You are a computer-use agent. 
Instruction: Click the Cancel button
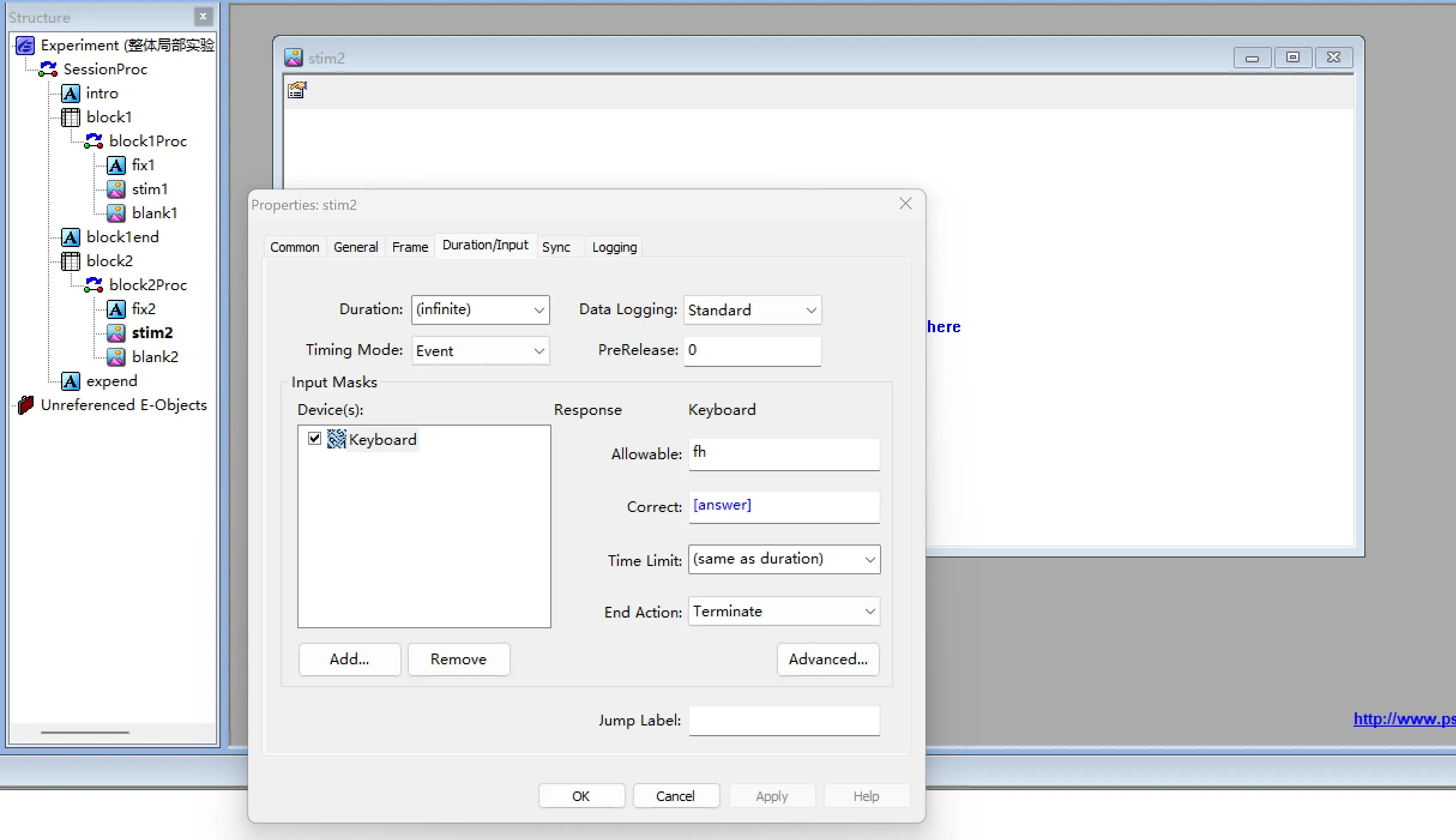(x=676, y=796)
